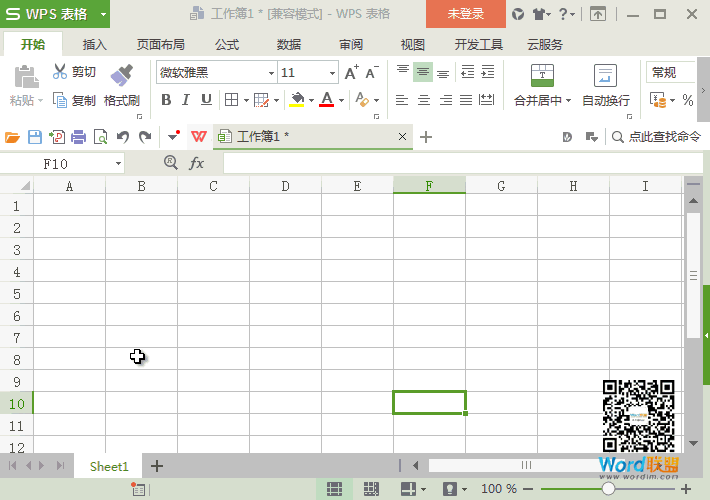
Task: Open the font name dropdown (微软雅黑)
Action: 271,73
